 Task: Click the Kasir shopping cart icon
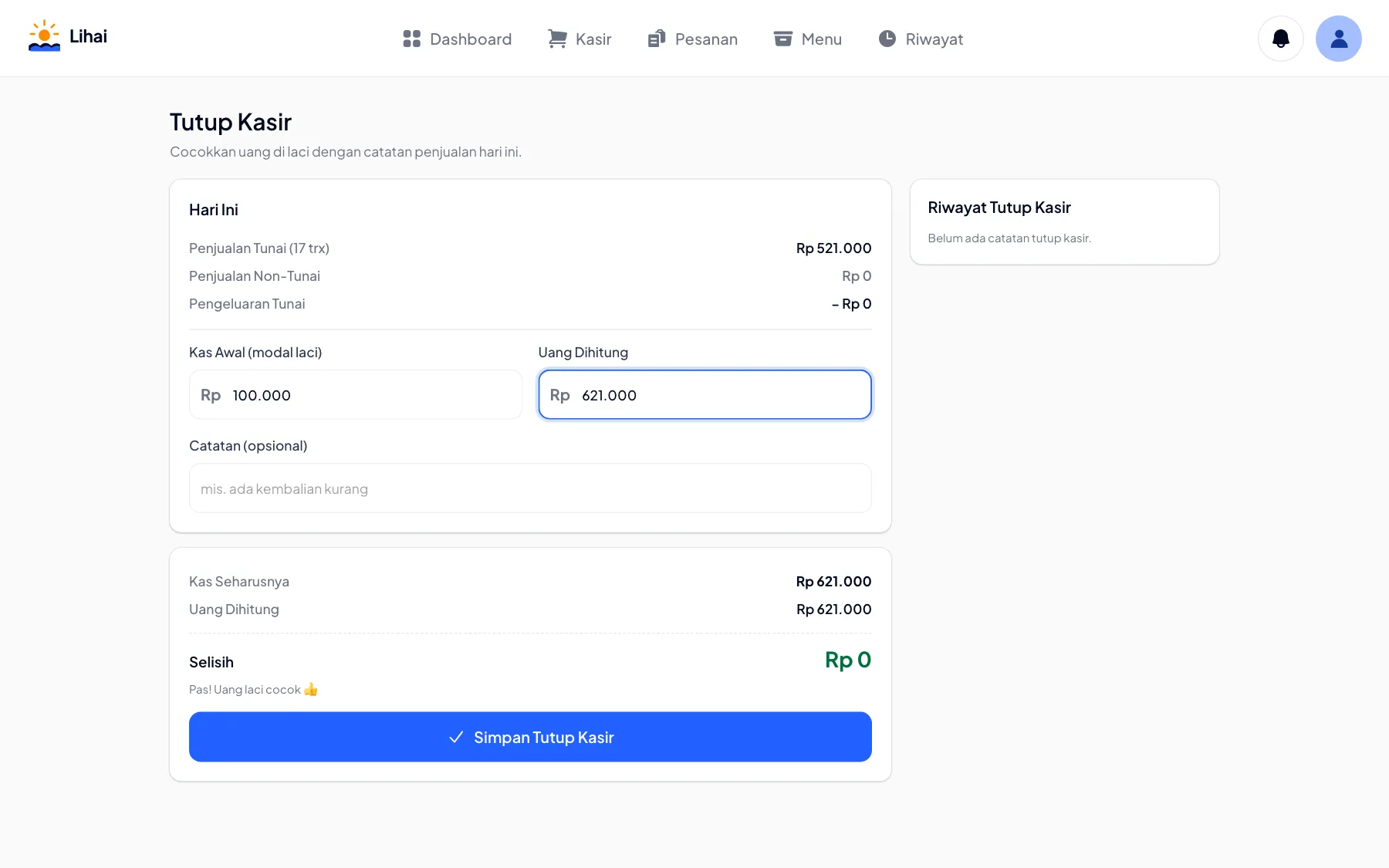point(557,39)
